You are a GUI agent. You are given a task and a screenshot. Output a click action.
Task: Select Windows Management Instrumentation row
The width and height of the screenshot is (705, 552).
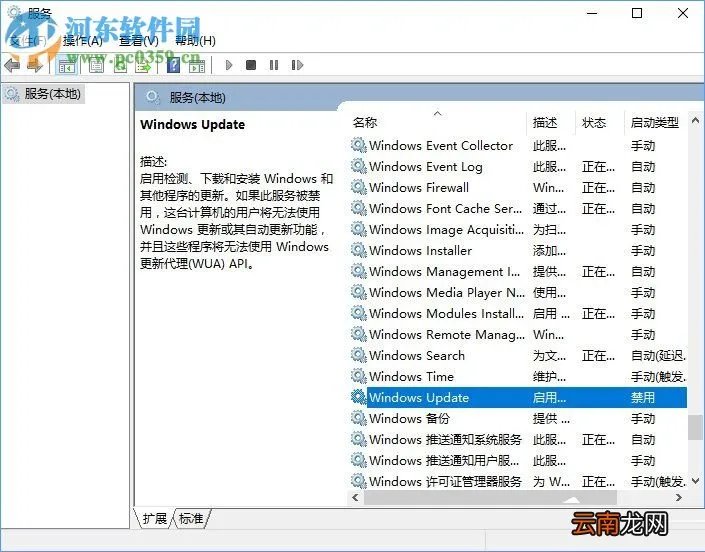click(518, 272)
